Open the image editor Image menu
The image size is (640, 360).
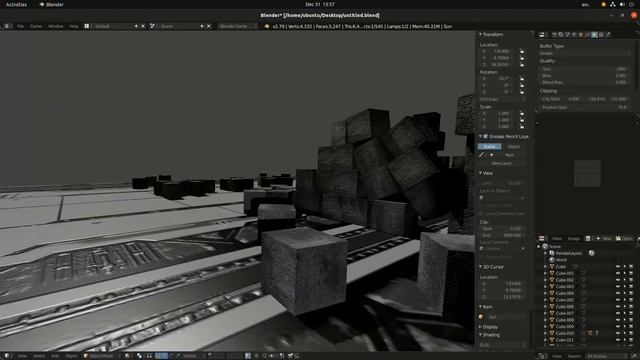coord(573,238)
